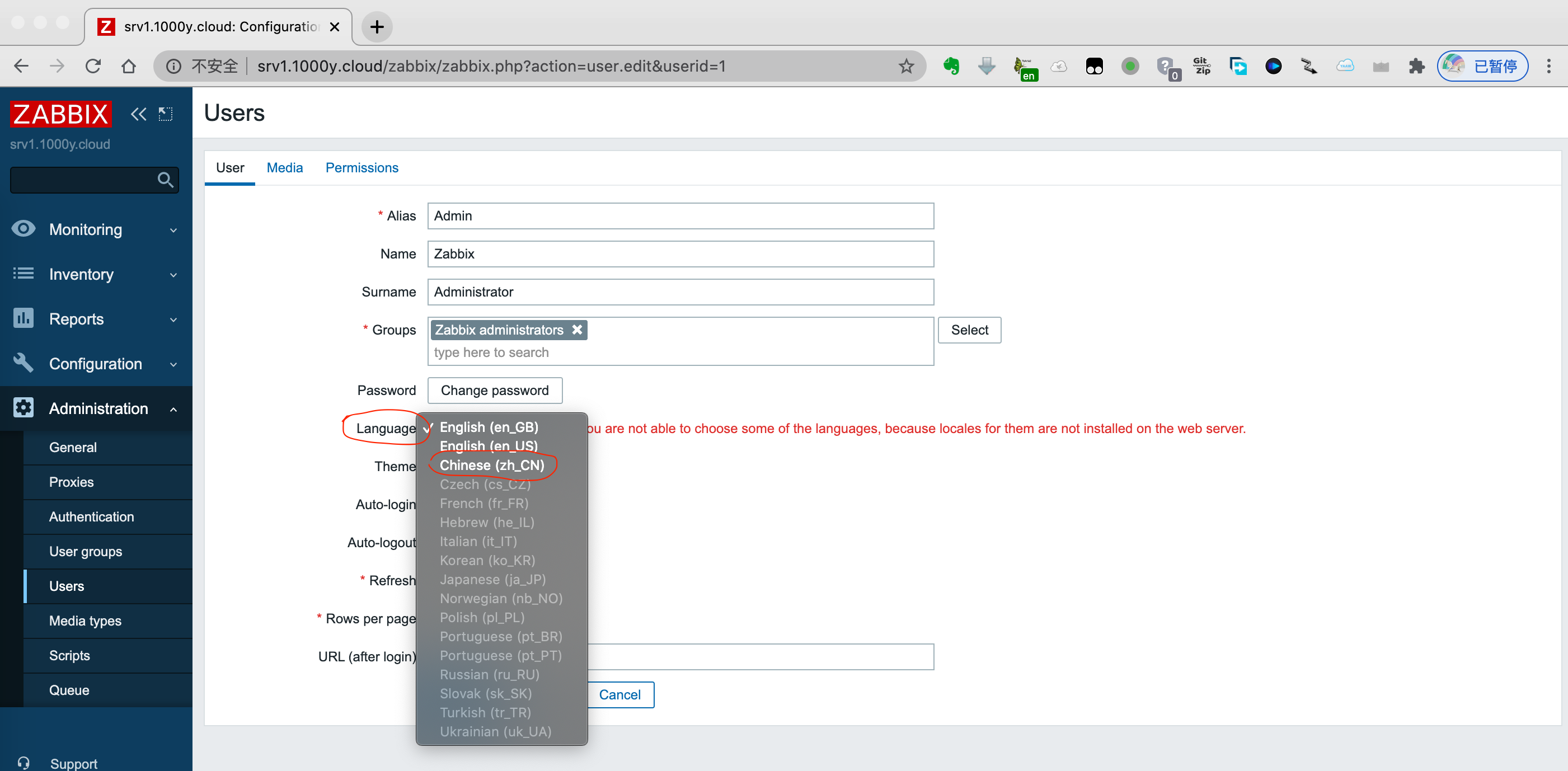
Task: Toggle sidebar hide (kiosk) icon
Action: [166, 114]
